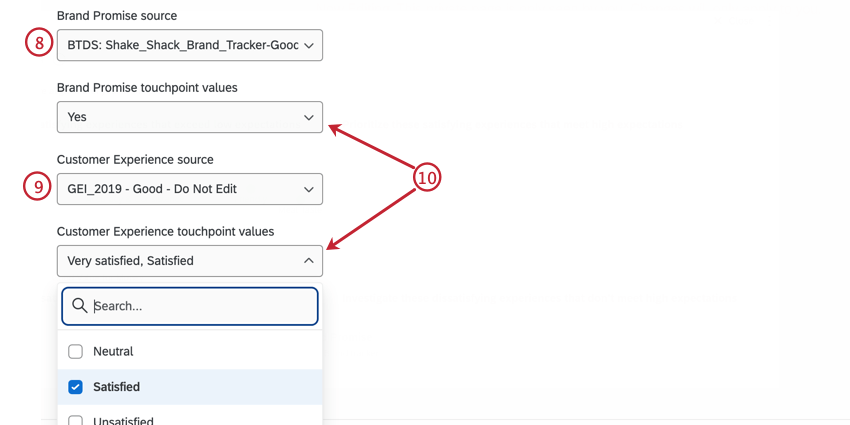The width and height of the screenshot is (850, 425).
Task: Click the magnifier icon in the search box
Action: click(80, 306)
